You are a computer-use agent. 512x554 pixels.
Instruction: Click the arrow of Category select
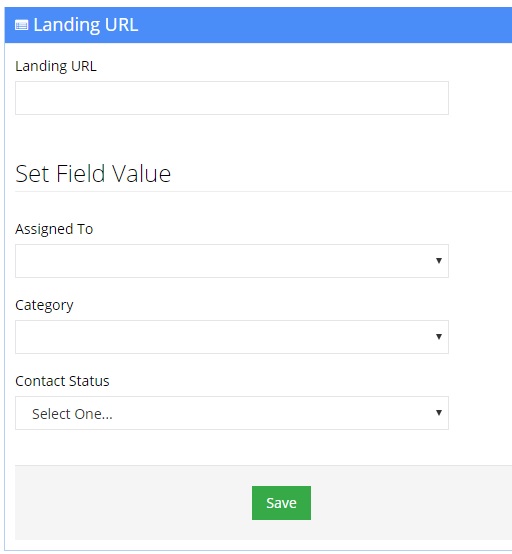pyautogui.click(x=439, y=337)
